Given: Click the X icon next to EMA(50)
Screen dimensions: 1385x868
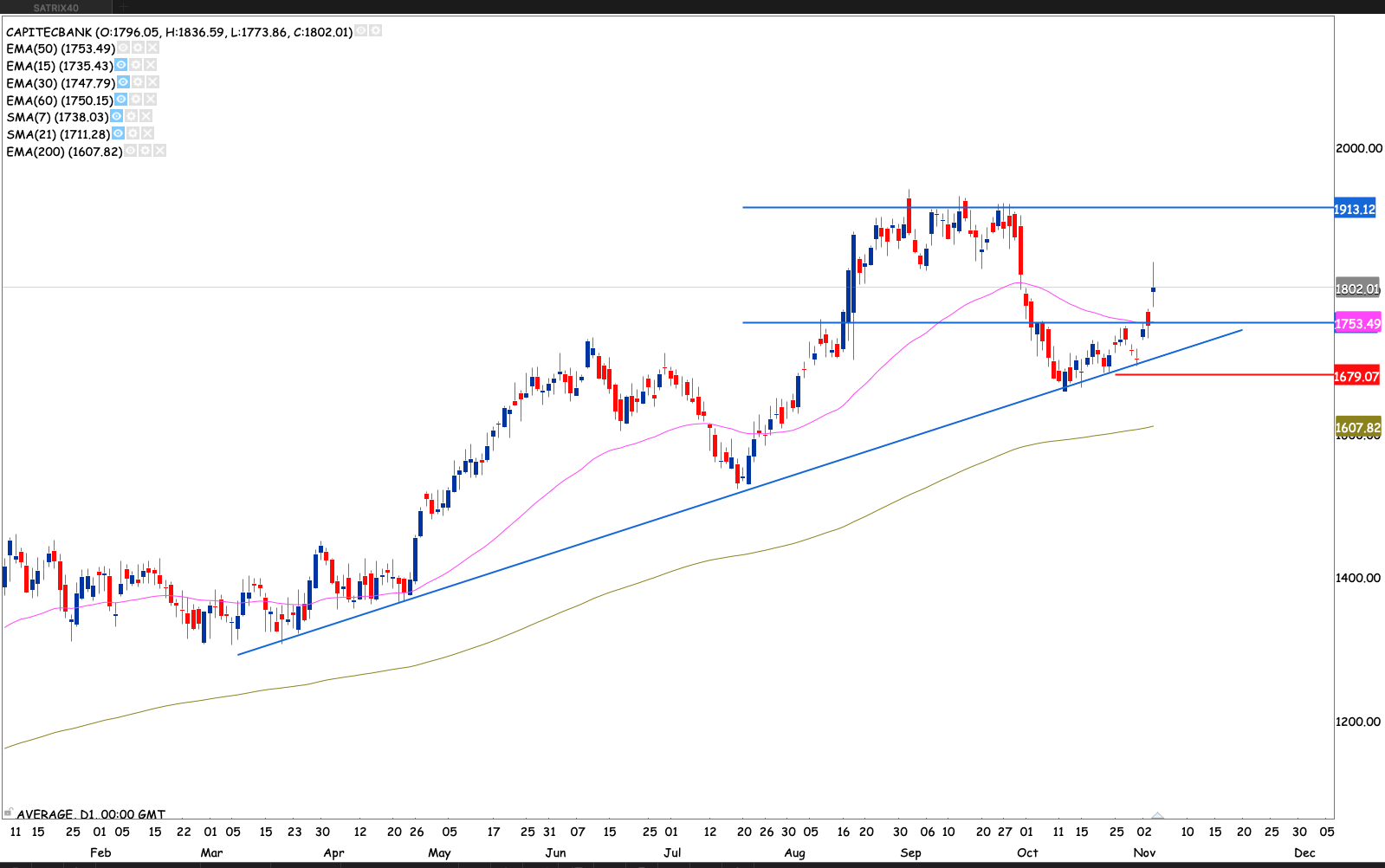Looking at the screenshot, I should pos(152,49).
